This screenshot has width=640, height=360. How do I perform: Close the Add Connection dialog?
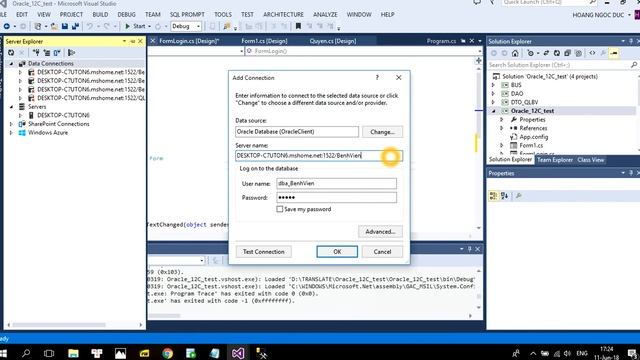pyautogui.click(x=399, y=78)
